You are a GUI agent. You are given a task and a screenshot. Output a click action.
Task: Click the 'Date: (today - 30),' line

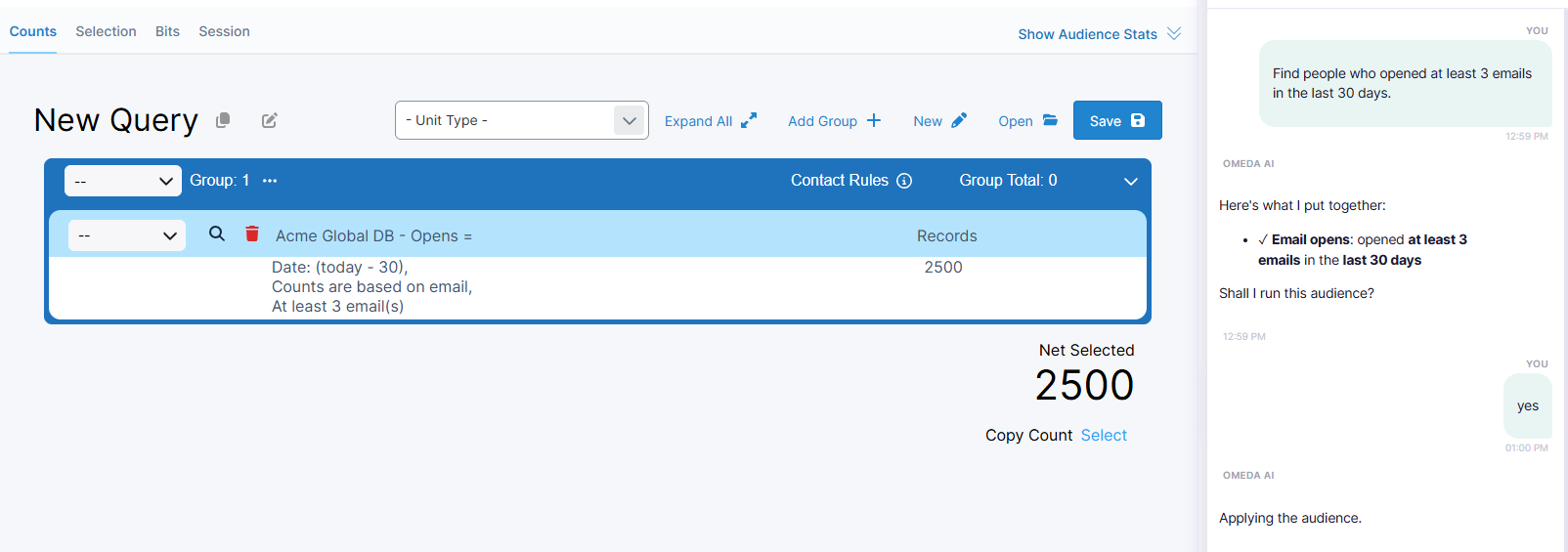pyautogui.click(x=339, y=267)
